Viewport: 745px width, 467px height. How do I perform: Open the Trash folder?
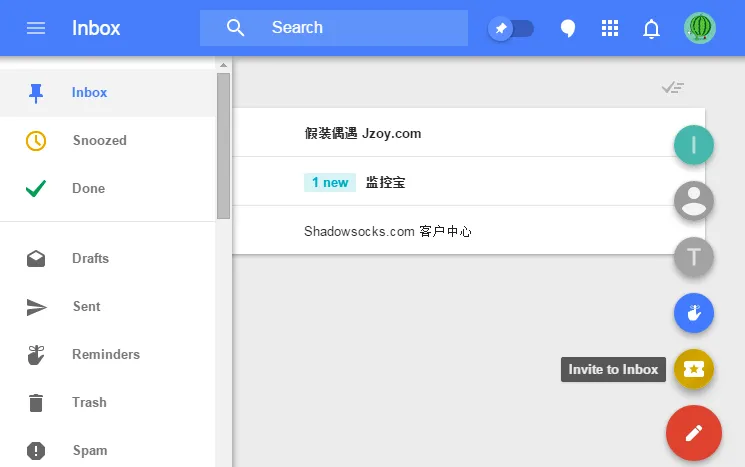point(89,403)
